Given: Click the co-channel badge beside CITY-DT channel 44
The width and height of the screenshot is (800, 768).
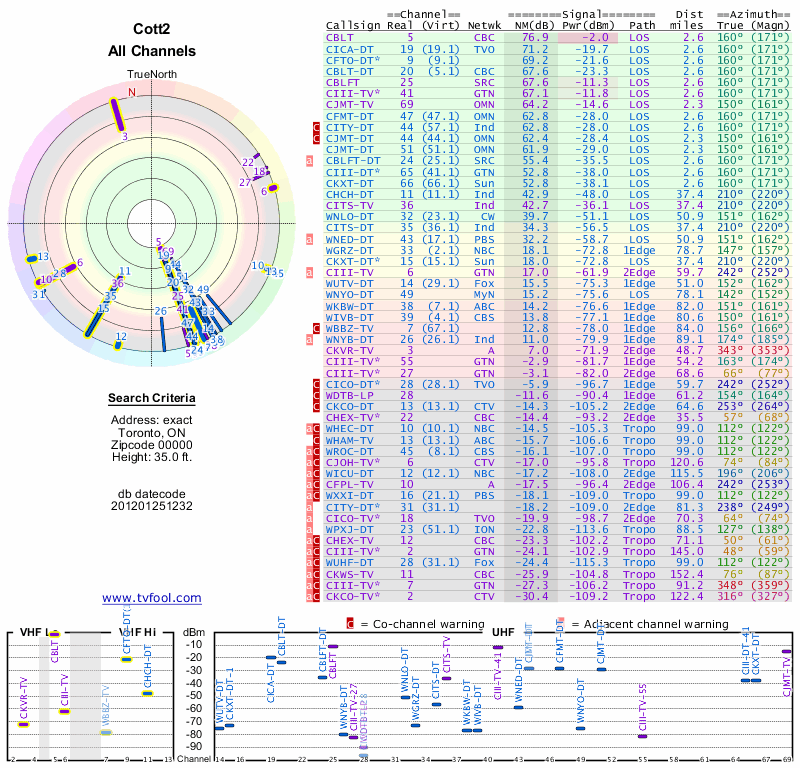Looking at the screenshot, I should [316, 127].
